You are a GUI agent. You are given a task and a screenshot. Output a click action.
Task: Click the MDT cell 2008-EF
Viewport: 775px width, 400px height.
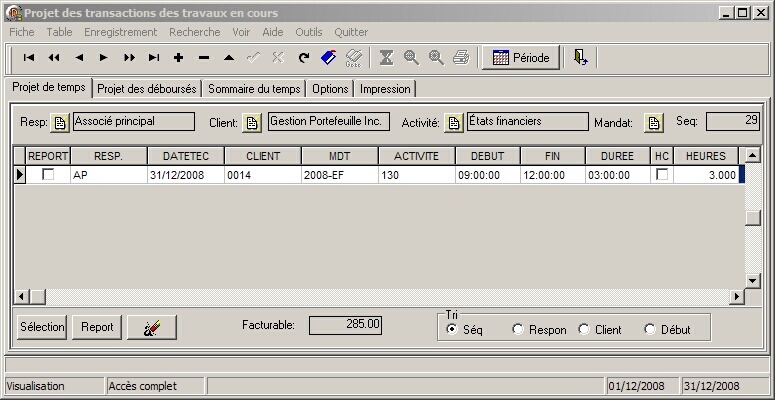click(x=340, y=175)
